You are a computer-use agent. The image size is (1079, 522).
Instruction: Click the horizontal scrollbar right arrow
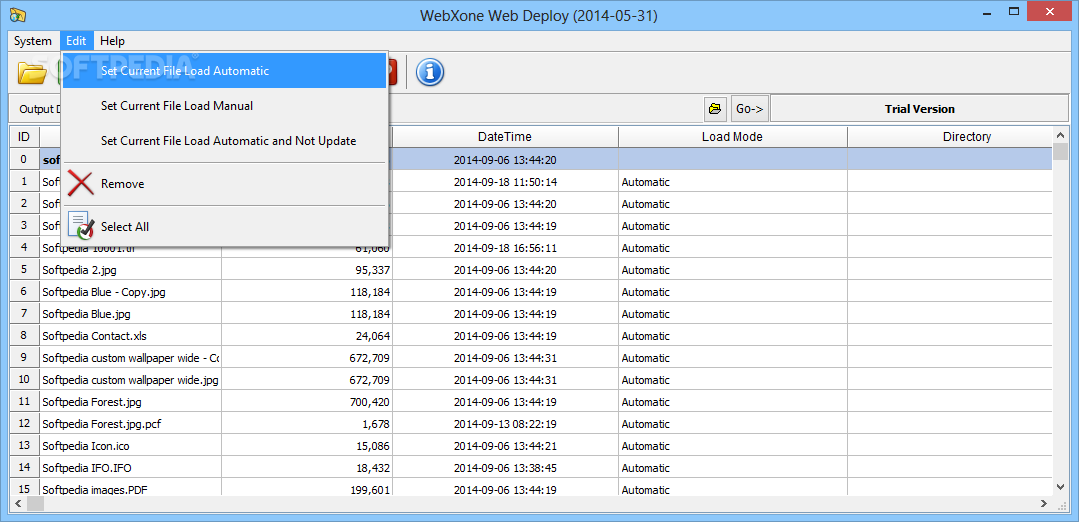[x=1045, y=503]
